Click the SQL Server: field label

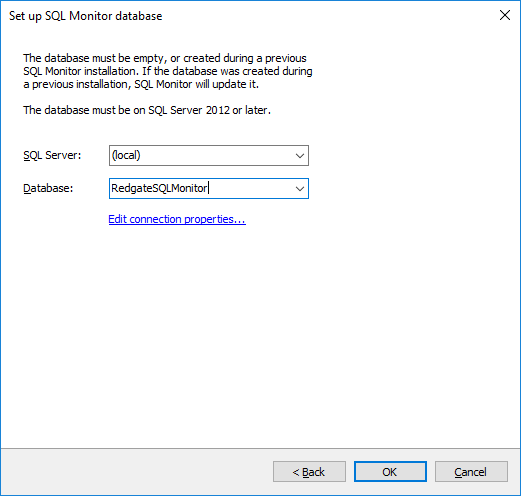pos(52,155)
